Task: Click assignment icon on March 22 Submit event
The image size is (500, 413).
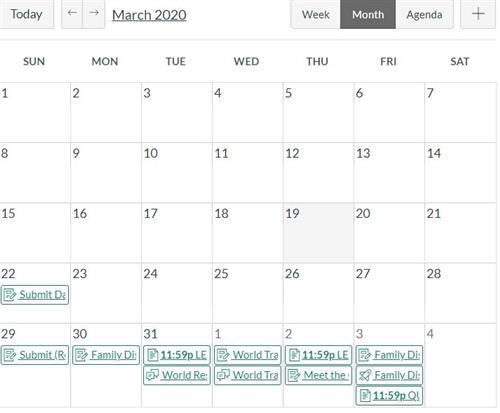Action: click(10, 295)
